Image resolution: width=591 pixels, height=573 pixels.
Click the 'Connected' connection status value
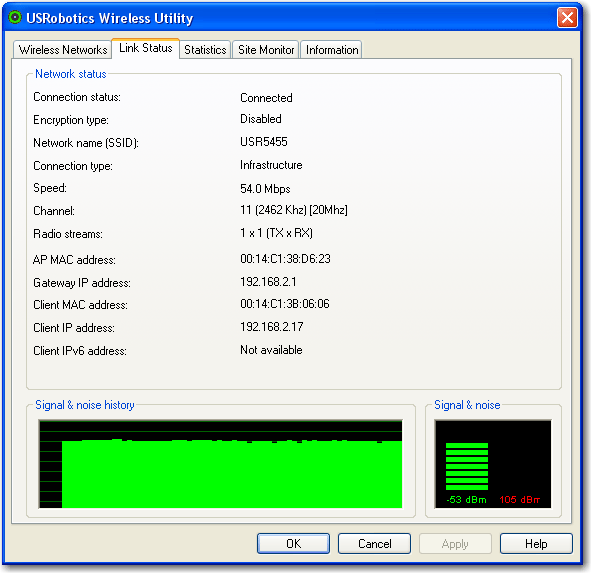266,98
